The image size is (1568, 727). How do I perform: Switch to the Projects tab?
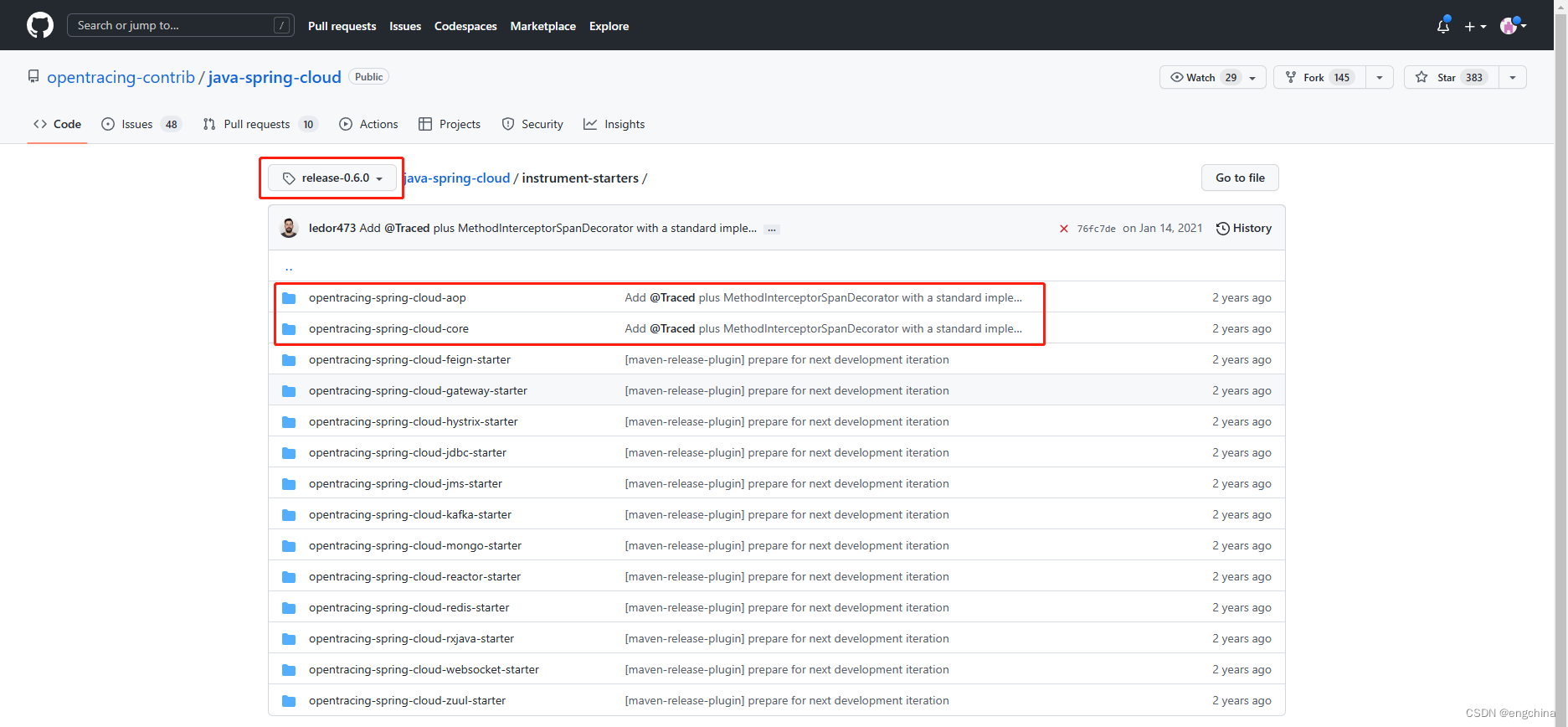[450, 124]
